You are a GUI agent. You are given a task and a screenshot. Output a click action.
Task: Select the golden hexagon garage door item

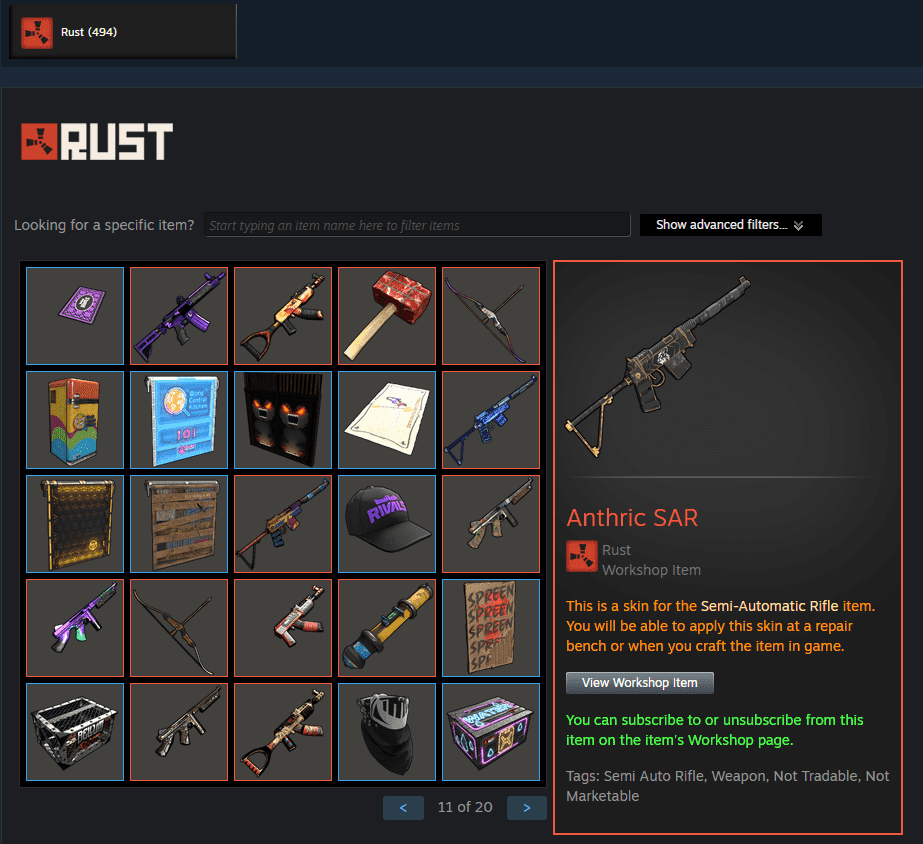[75, 524]
